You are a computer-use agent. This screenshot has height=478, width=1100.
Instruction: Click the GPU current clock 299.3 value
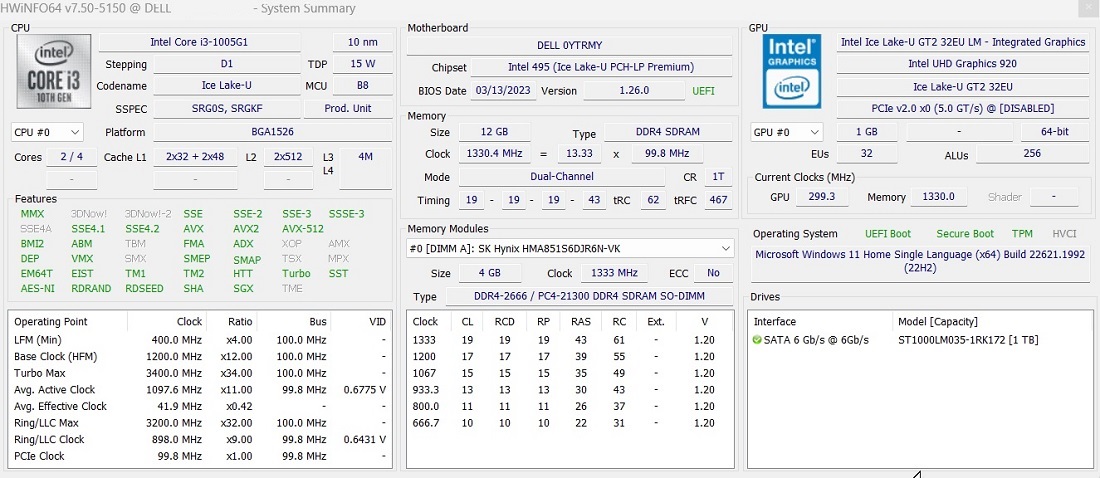tap(821, 197)
